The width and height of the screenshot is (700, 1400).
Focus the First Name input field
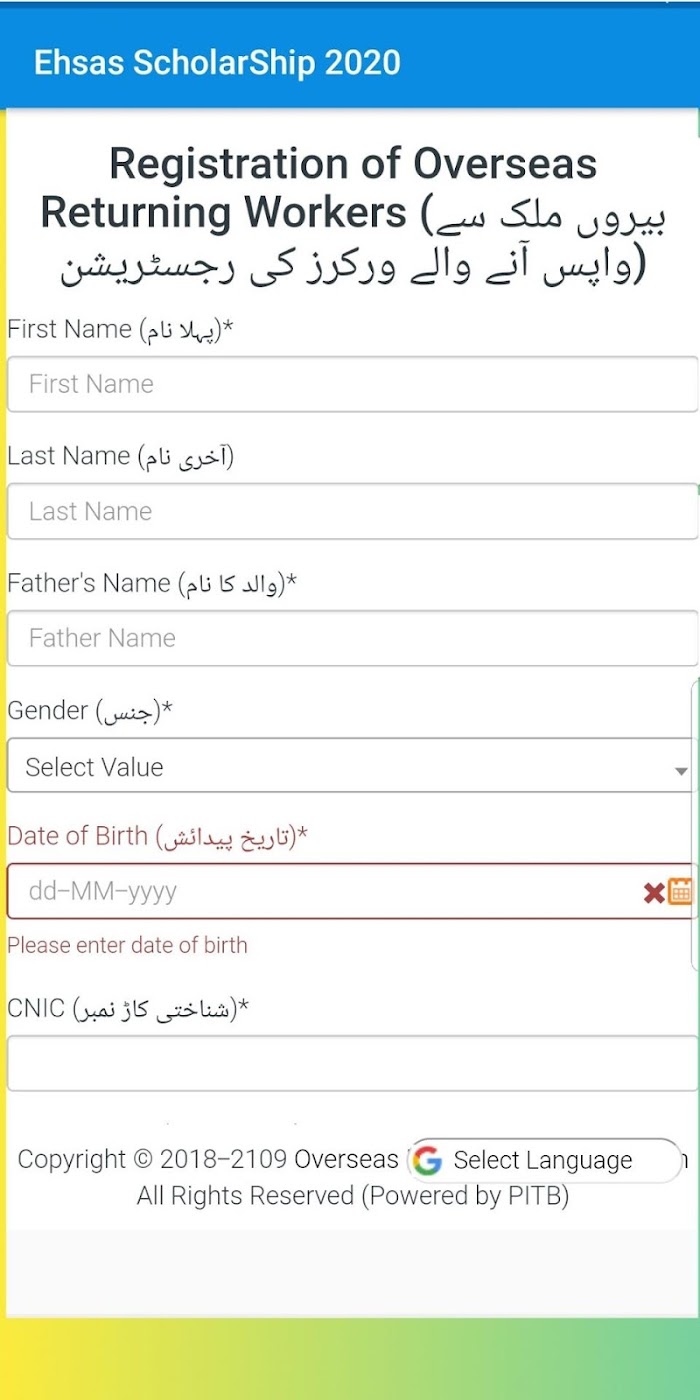[x=352, y=384]
